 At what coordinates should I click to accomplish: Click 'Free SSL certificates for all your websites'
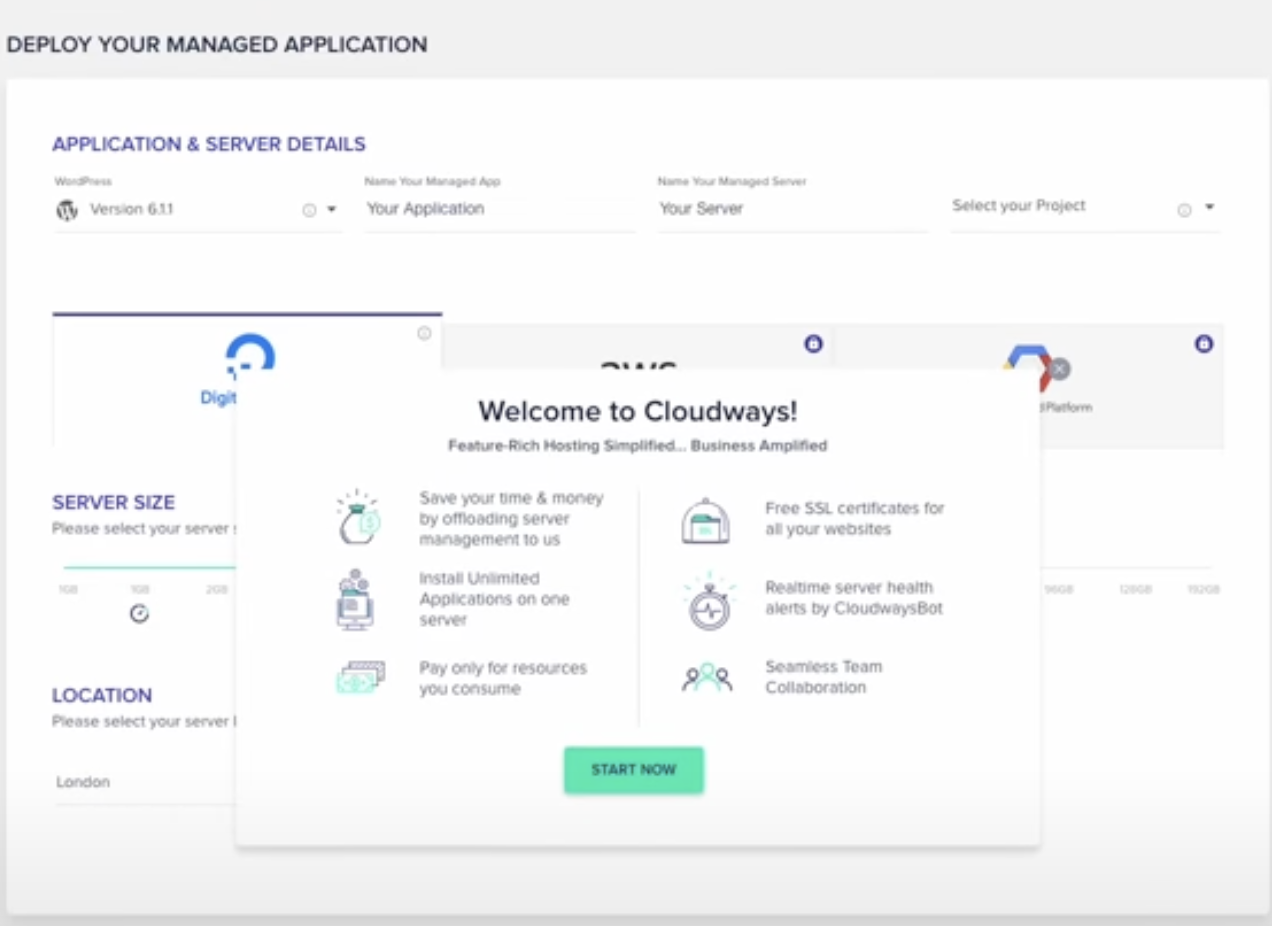pyautogui.click(x=854, y=518)
